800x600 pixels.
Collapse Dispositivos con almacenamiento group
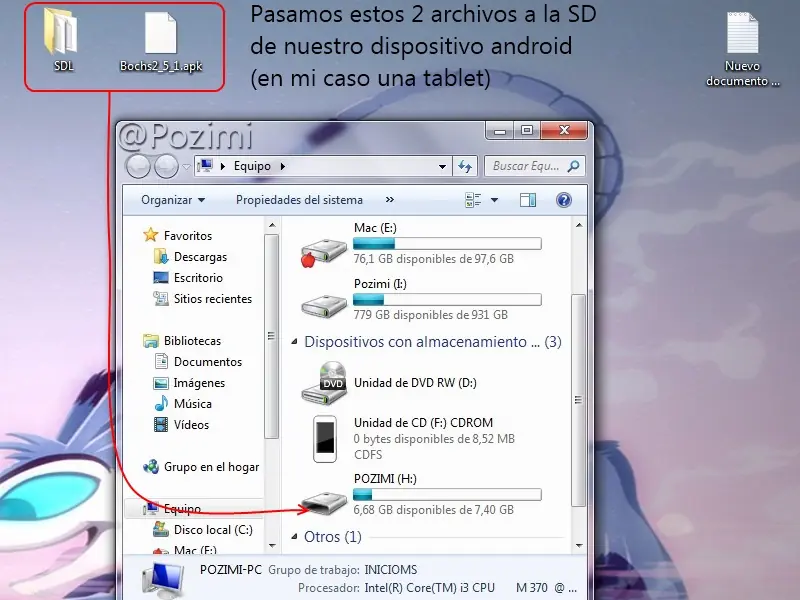coord(294,341)
